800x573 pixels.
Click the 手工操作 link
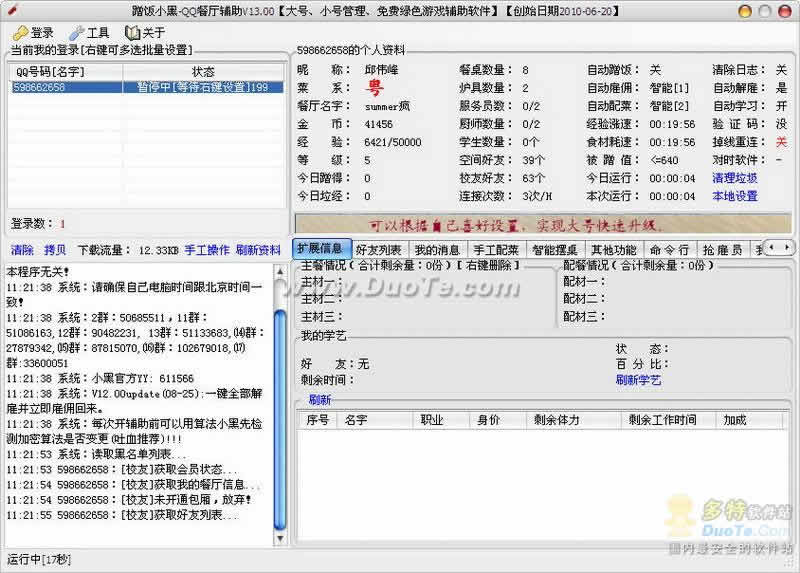[207, 250]
